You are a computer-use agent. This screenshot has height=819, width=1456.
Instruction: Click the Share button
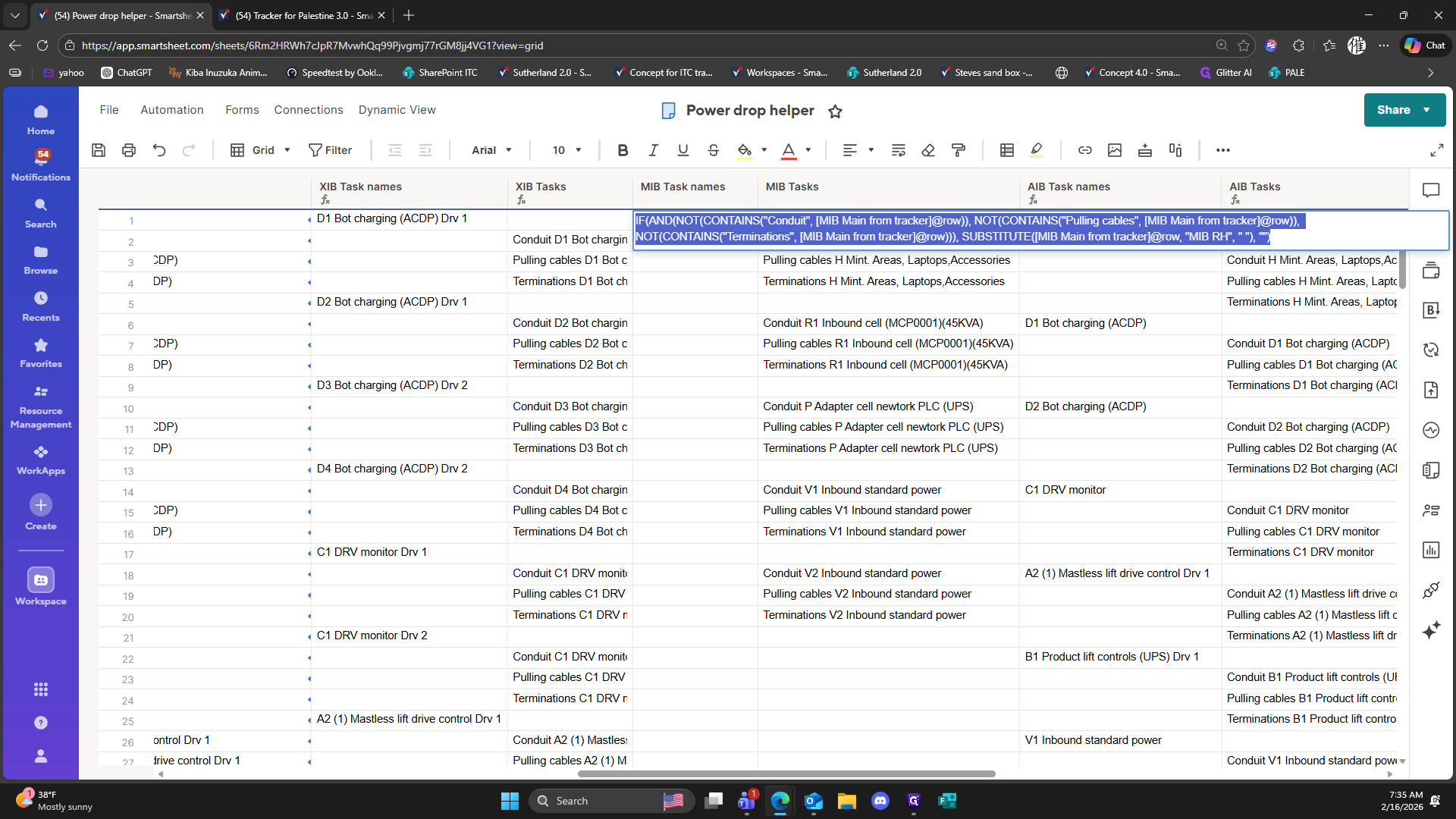point(1394,110)
